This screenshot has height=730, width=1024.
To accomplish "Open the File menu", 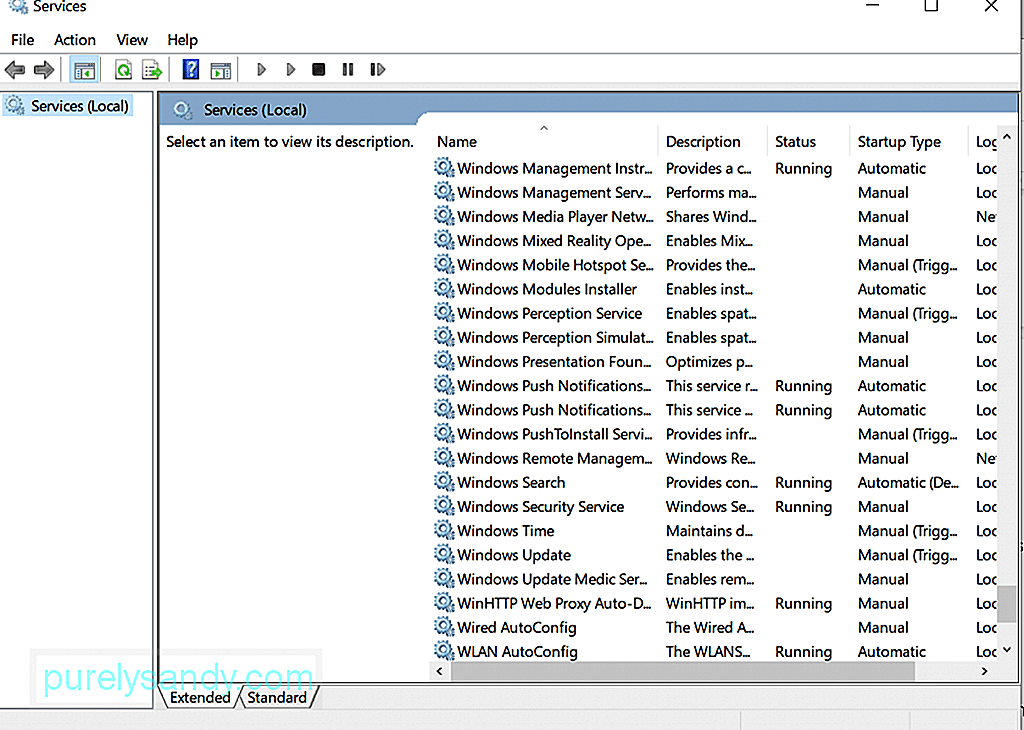I will coord(22,40).
